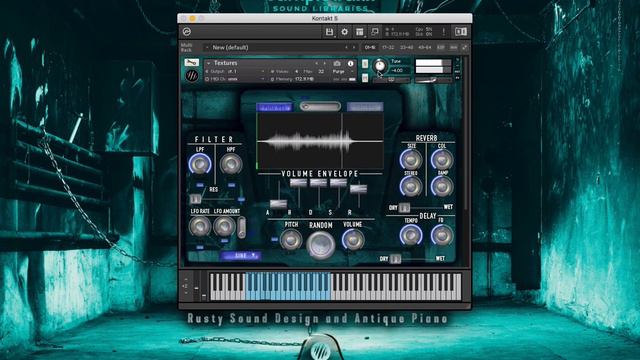Toggle the Mute button on Textures
The image size is (640, 360).
click(365, 78)
